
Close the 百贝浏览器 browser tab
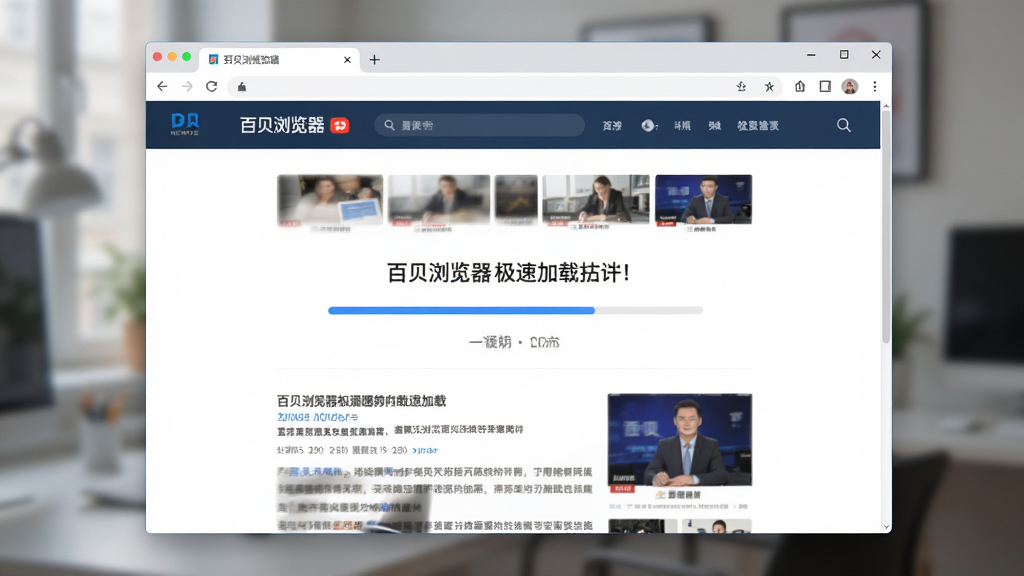point(347,59)
